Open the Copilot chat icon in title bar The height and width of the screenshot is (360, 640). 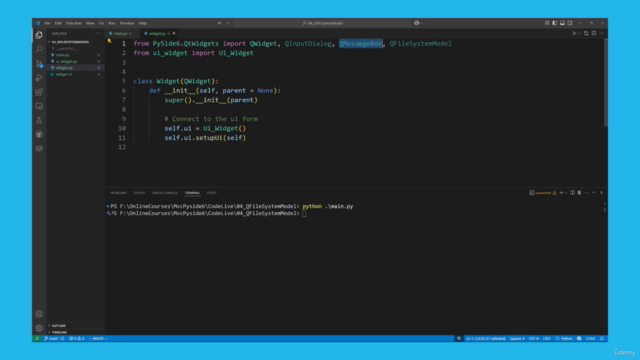tap(416, 23)
